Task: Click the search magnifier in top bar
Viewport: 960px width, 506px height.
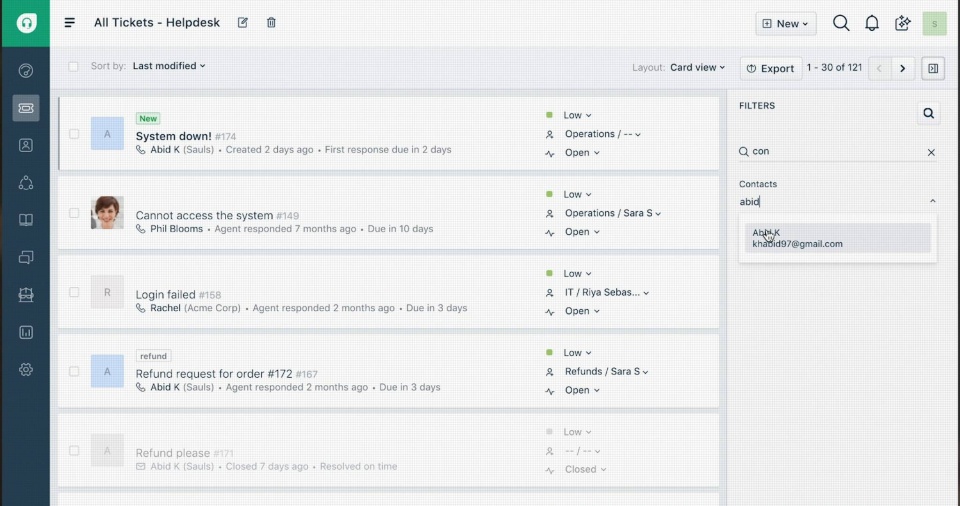Action: (x=841, y=23)
